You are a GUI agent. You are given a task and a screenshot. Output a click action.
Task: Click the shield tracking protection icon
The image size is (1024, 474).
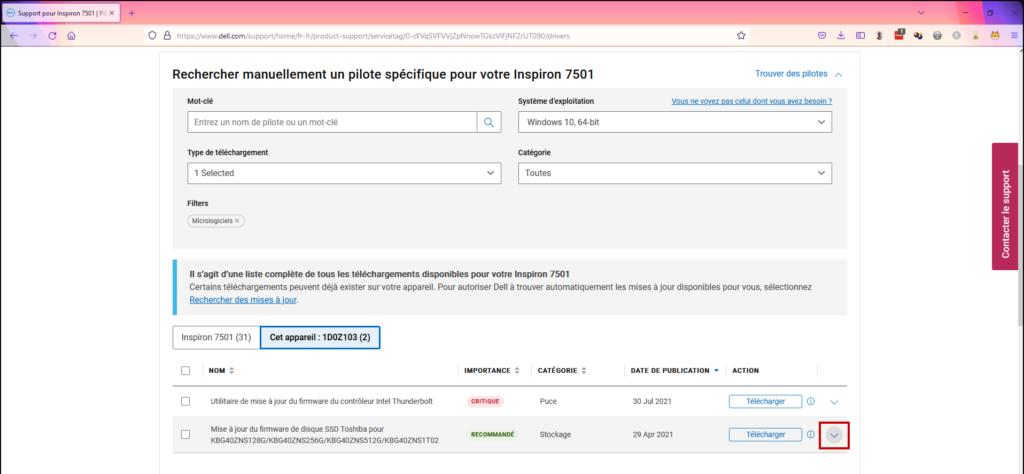point(152,36)
